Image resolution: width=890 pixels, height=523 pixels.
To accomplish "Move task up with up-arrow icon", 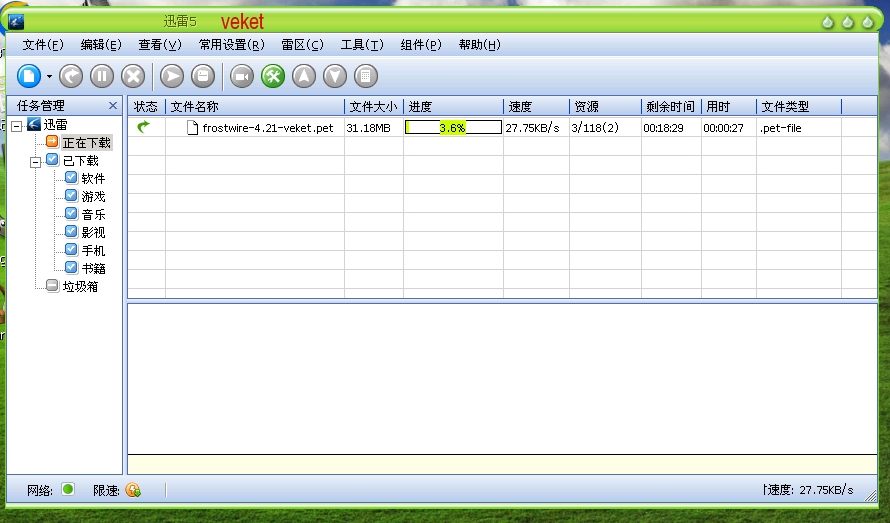I will coord(304,76).
